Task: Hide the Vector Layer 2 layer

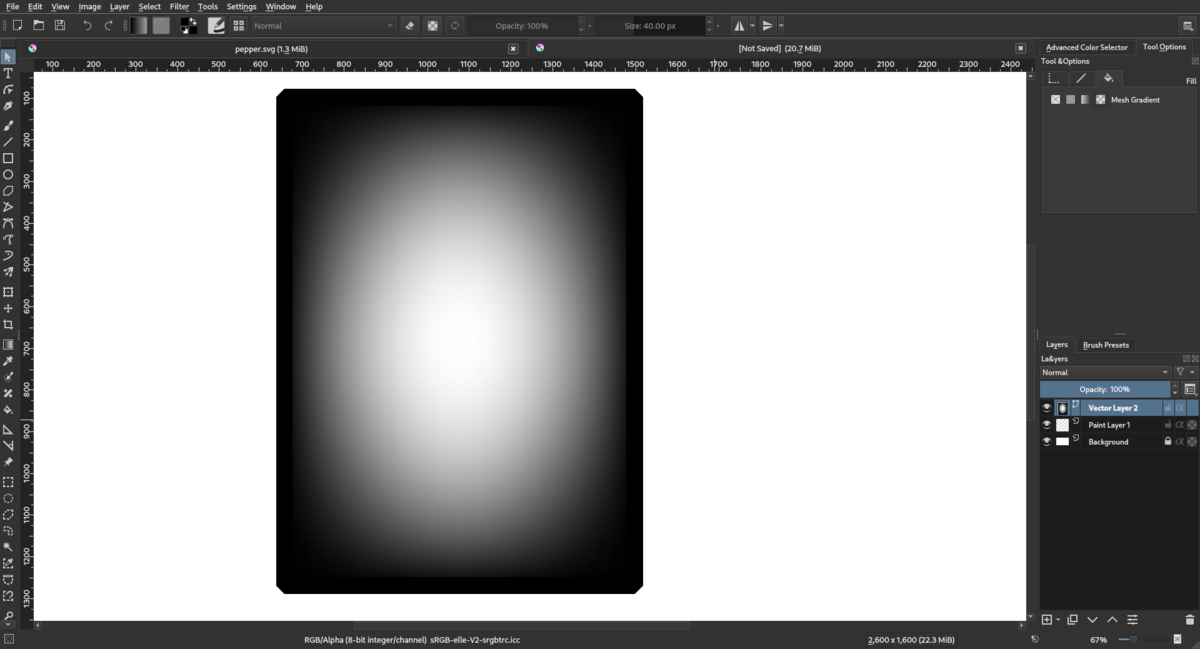Action: (x=1047, y=408)
